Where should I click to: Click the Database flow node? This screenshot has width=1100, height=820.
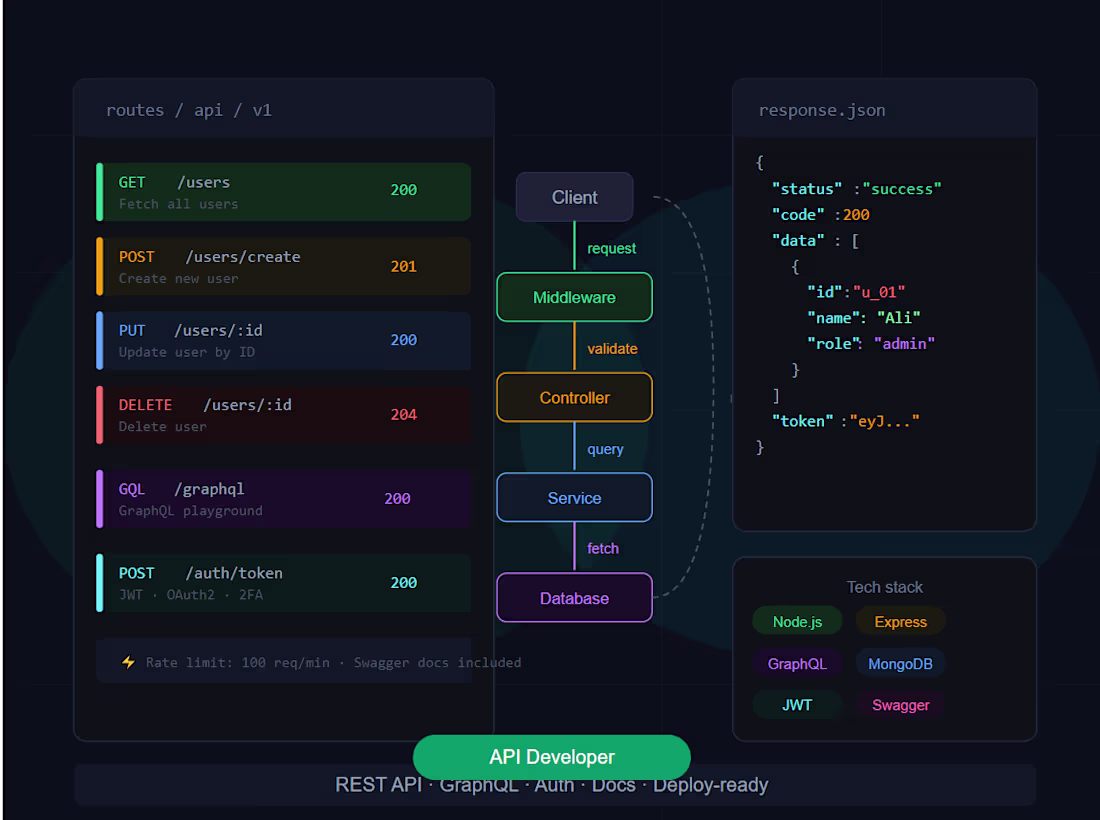click(x=575, y=598)
